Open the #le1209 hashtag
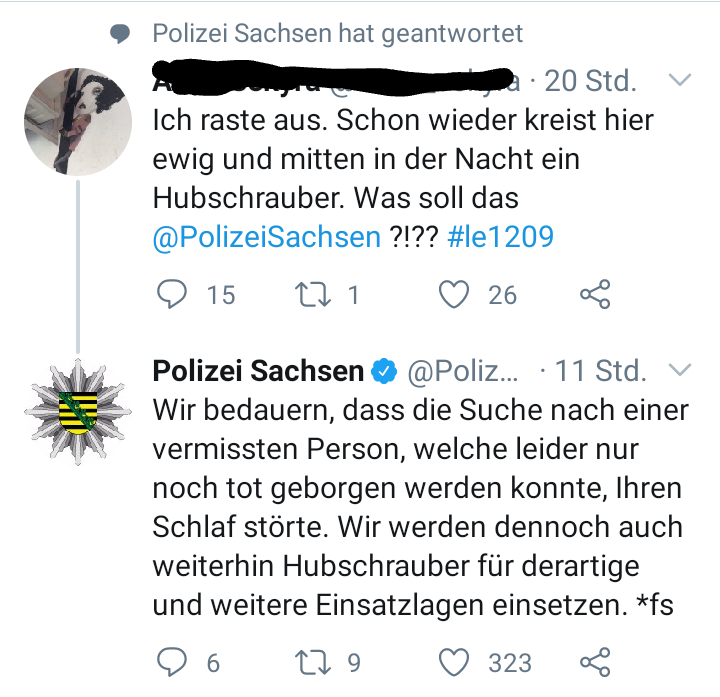Screen dimensions: 720x697 (x=499, y=237)
